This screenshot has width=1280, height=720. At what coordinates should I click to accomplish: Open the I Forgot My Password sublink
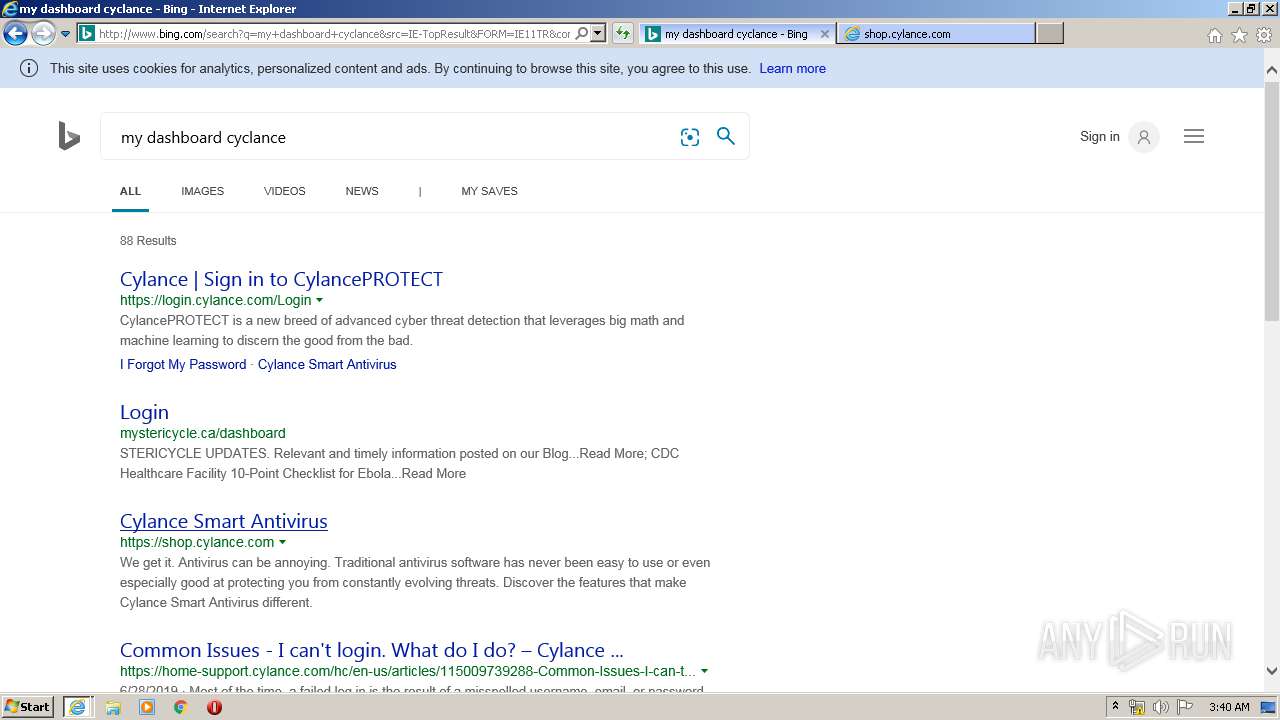[183, 364]
